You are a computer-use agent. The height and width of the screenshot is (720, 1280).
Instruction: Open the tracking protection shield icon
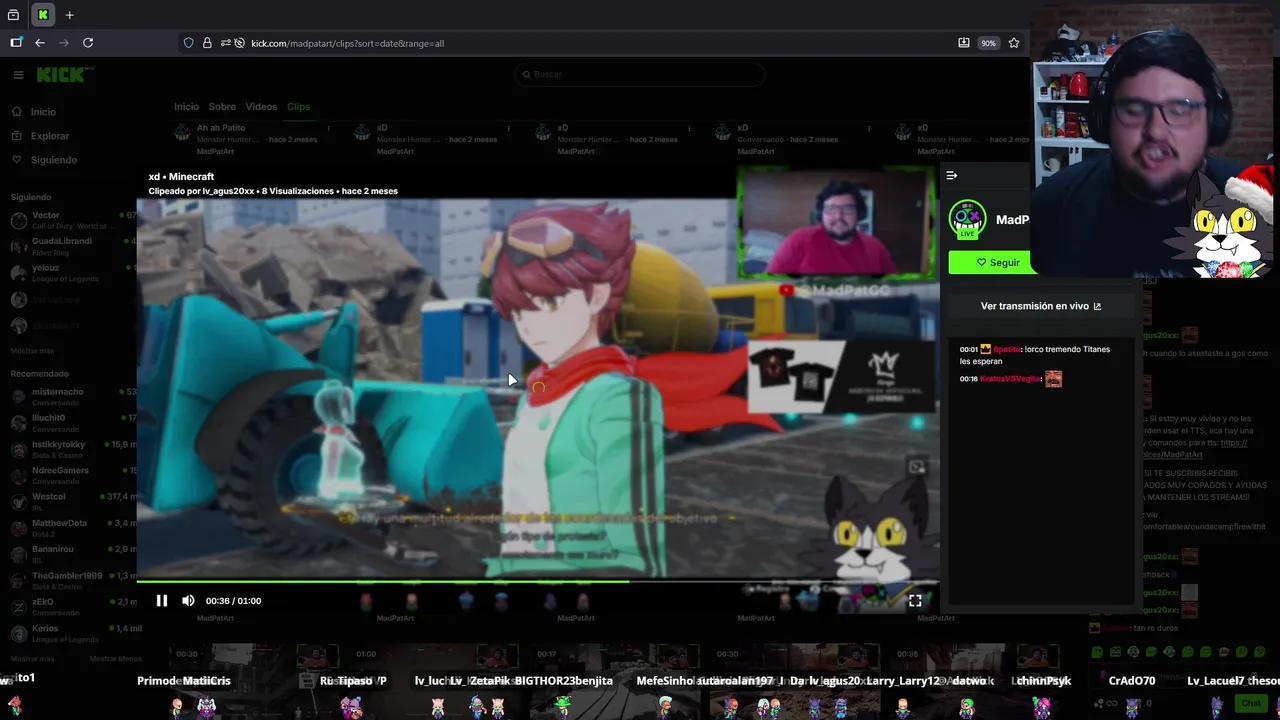[188, 43]
